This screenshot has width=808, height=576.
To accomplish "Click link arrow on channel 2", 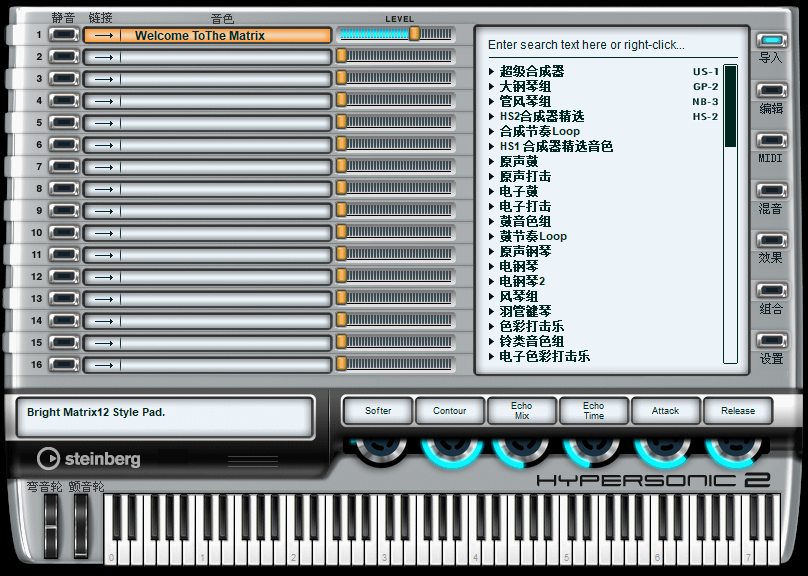I will [104, 57].
